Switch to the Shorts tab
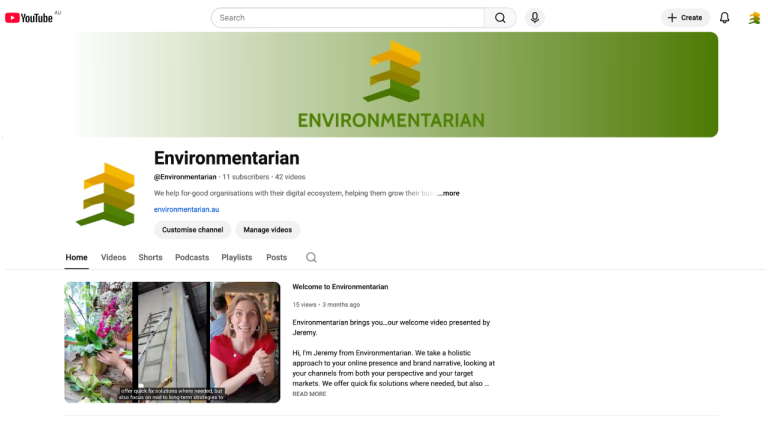This screenshot has width=768, height=432. pos(150,257)
